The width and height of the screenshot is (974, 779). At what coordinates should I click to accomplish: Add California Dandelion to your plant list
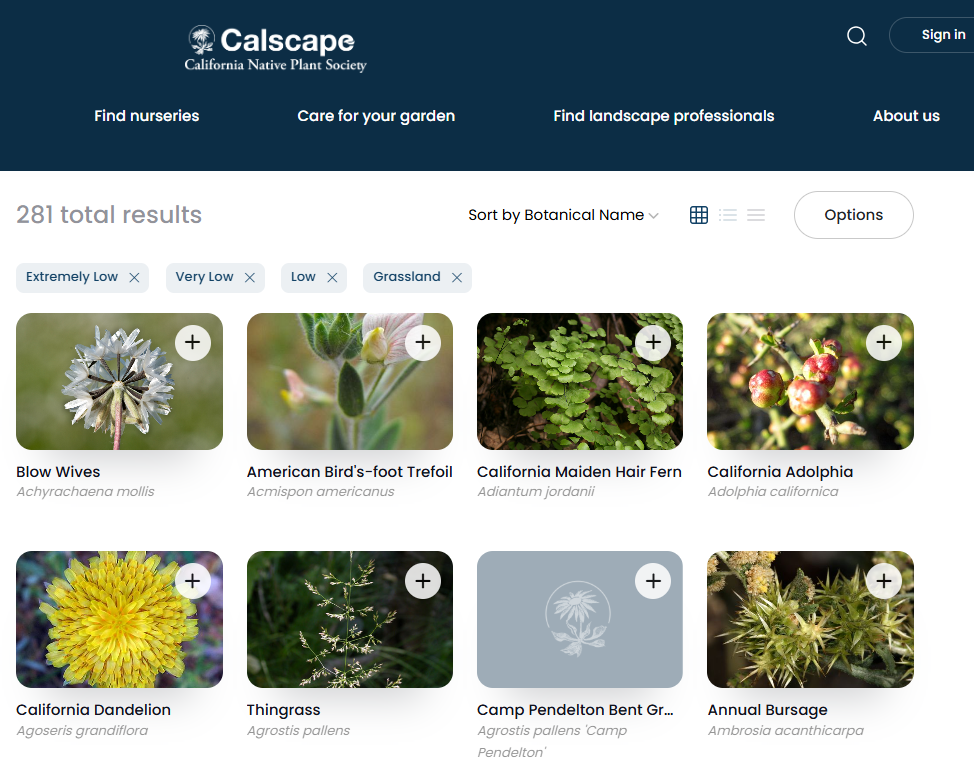pyautogui.click(x=193, y=580)
